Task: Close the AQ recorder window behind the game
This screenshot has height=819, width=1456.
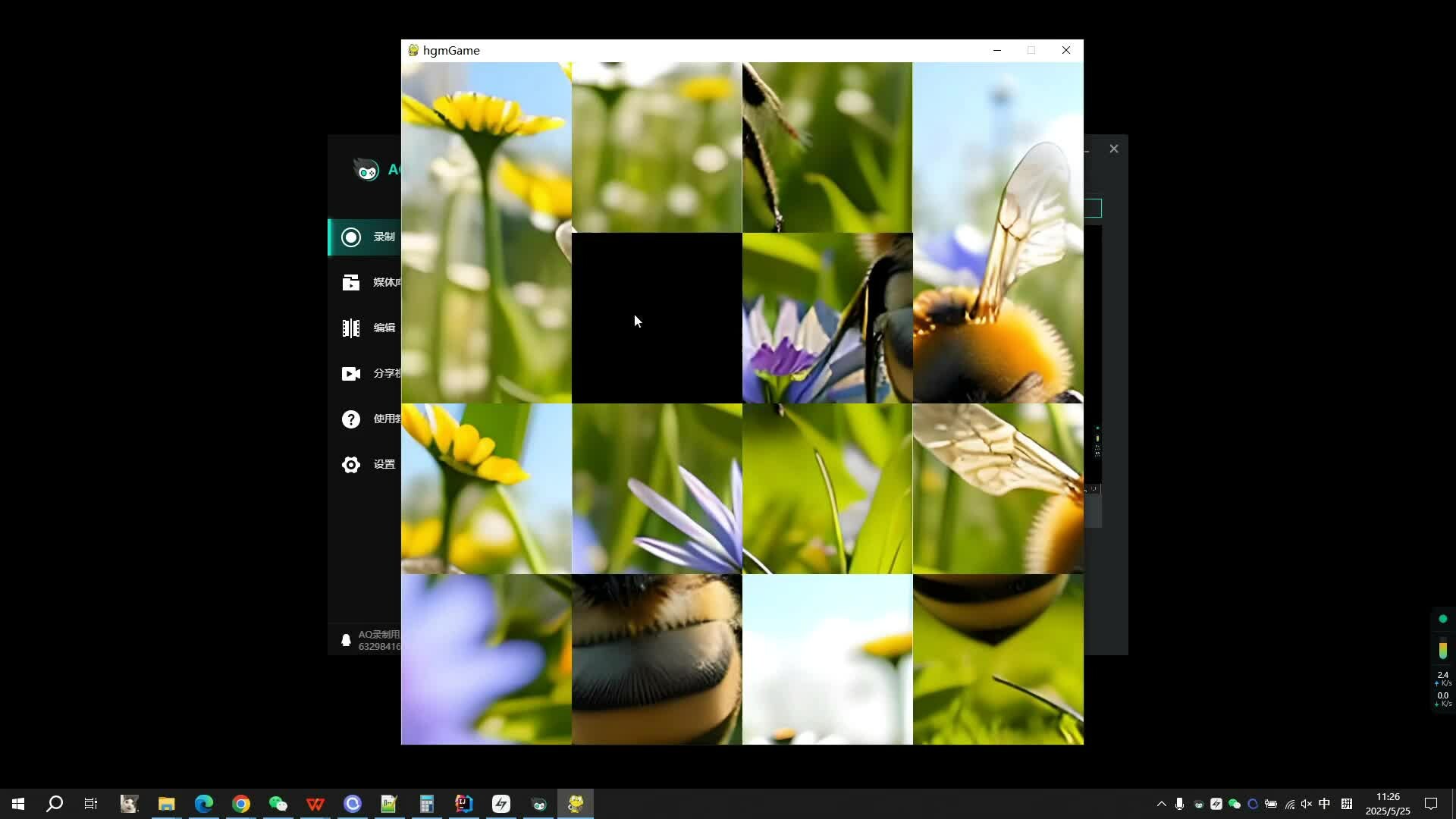Action: coord(1113,149)
